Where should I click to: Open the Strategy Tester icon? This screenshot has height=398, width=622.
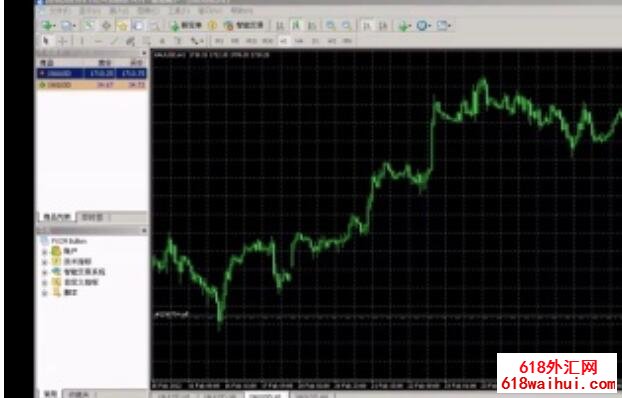(x=155, y=26)
